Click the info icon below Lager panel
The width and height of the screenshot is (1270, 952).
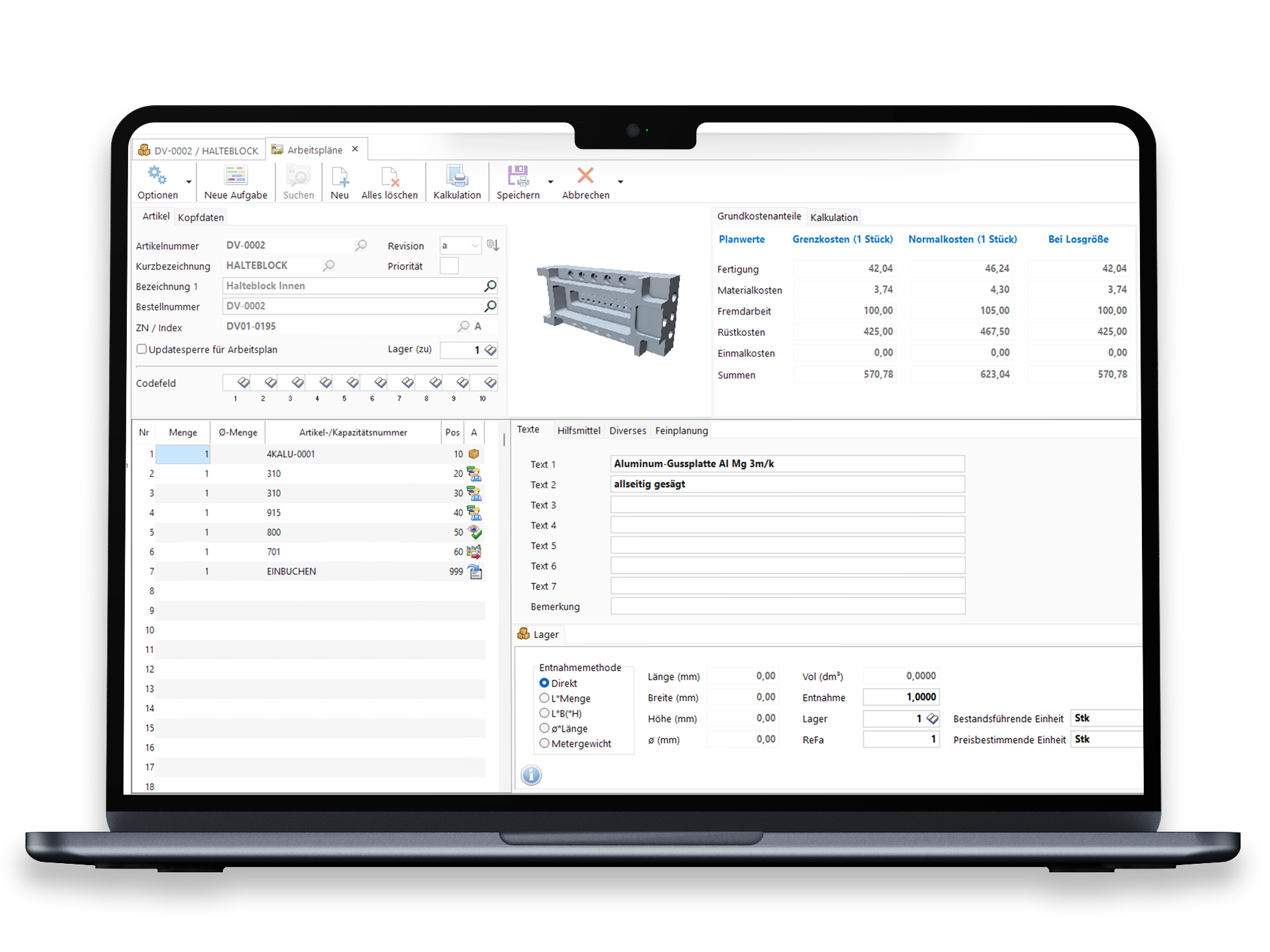531,775
